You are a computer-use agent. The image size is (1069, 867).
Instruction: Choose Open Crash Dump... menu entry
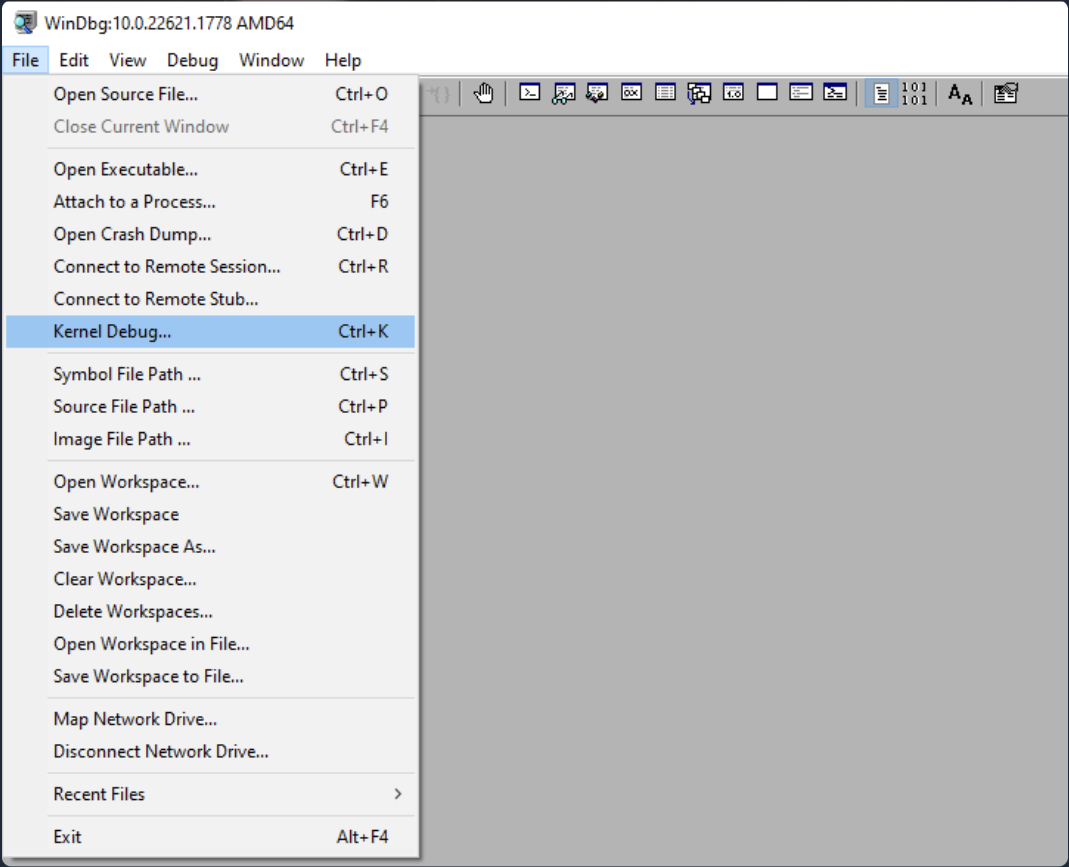[132, 234]
